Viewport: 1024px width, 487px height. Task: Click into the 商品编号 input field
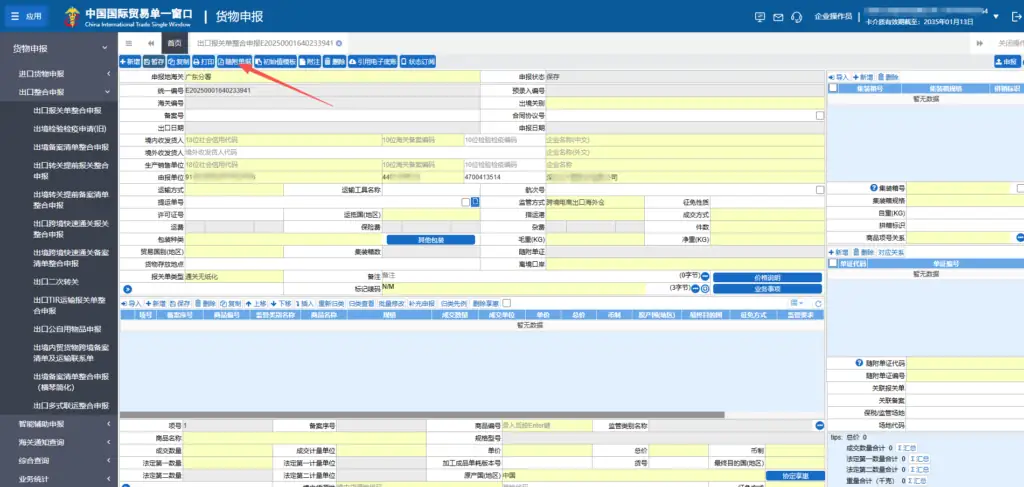(x=545, y=426)
